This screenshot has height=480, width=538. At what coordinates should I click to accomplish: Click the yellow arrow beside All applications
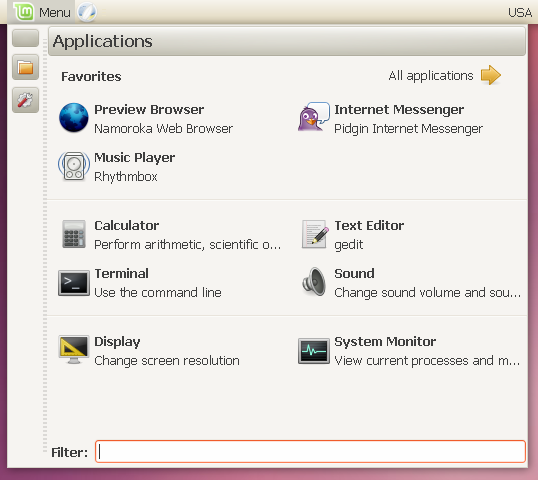point(491,75)
